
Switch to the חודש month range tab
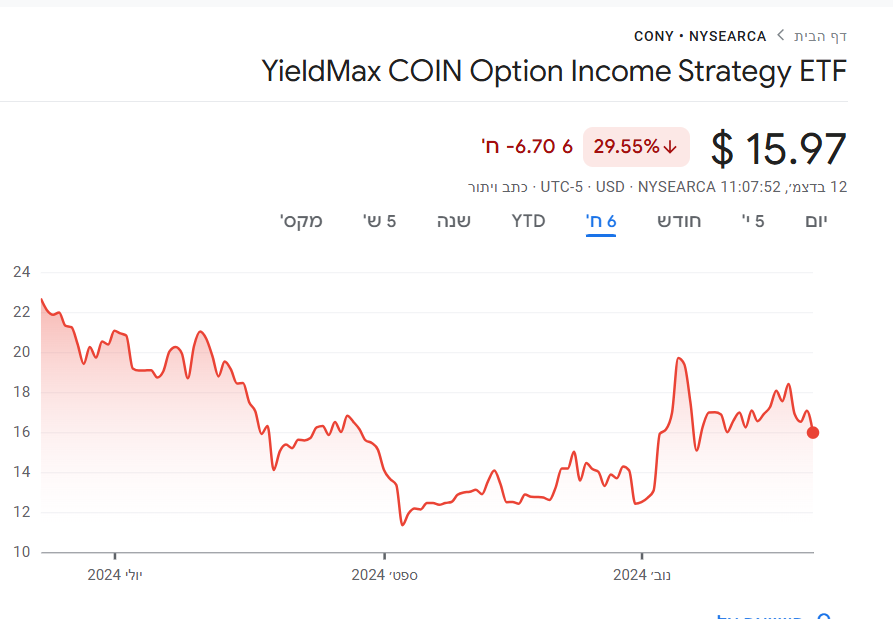[x=679, y=221]
